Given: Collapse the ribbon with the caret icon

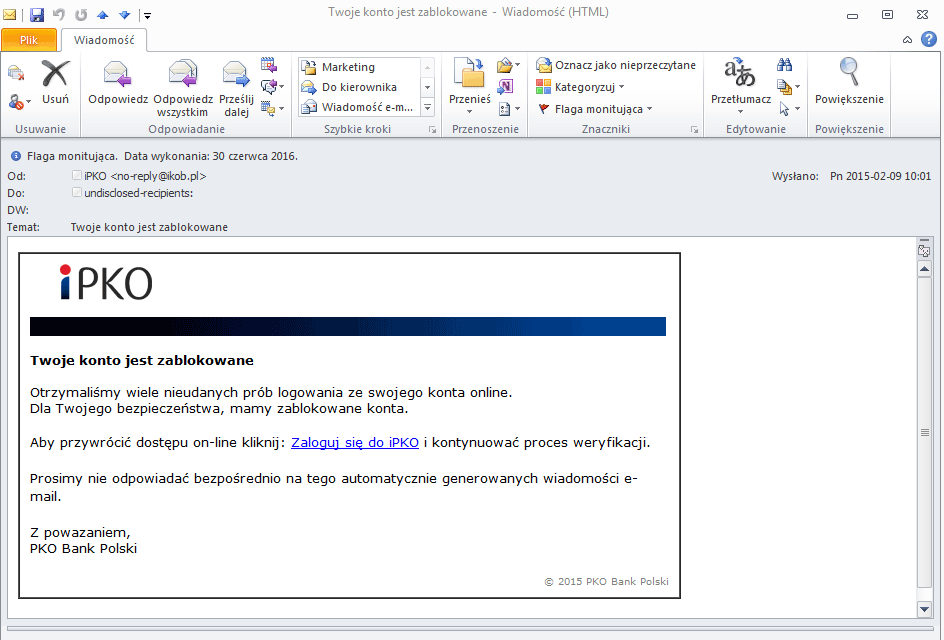Looking at the screenshot, I should 907,40.
